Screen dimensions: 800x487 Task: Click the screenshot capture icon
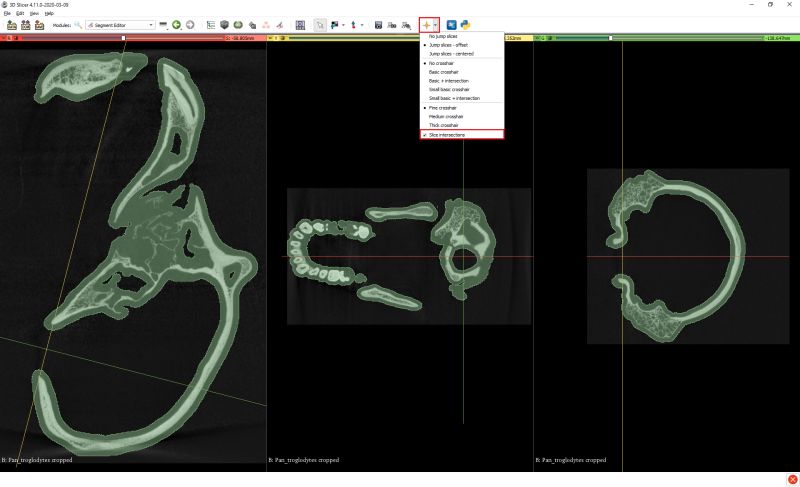click(x=379, y=24)
